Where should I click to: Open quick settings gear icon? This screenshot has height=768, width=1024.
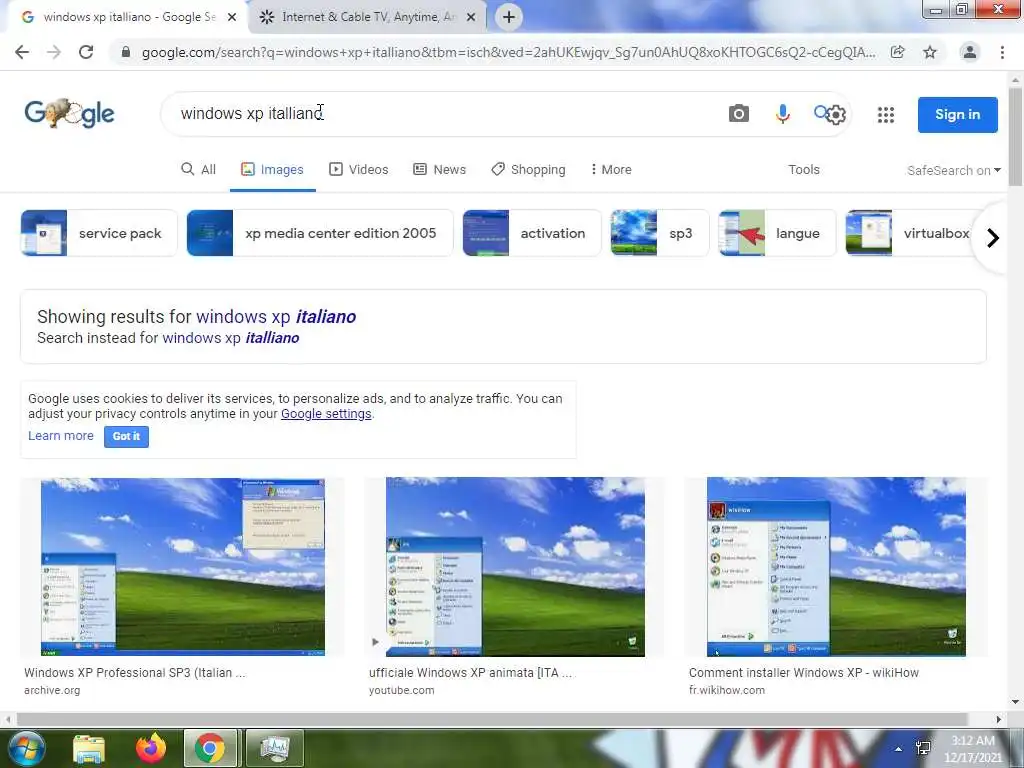coord(836,115)
